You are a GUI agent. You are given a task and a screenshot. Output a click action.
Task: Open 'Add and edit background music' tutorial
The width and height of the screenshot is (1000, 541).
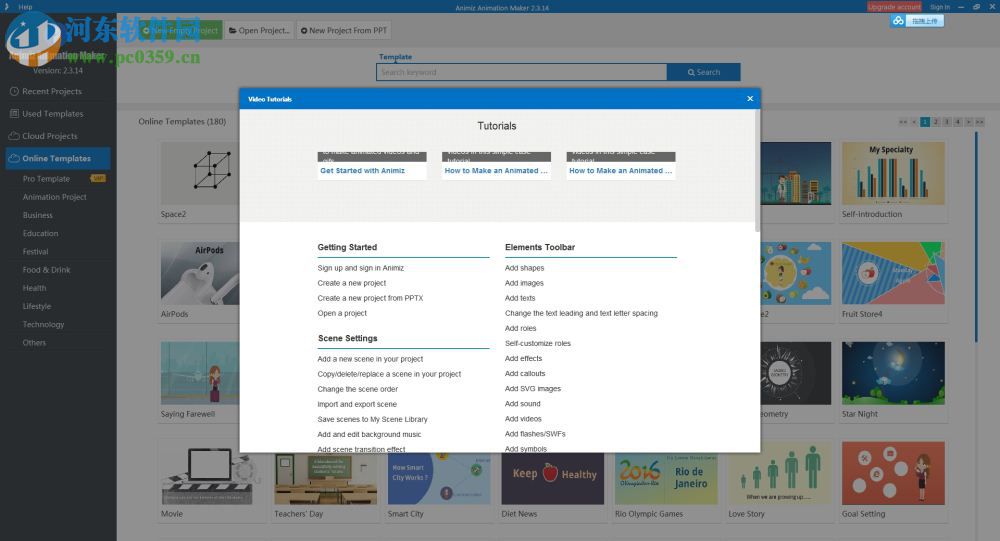coord(369,434)
